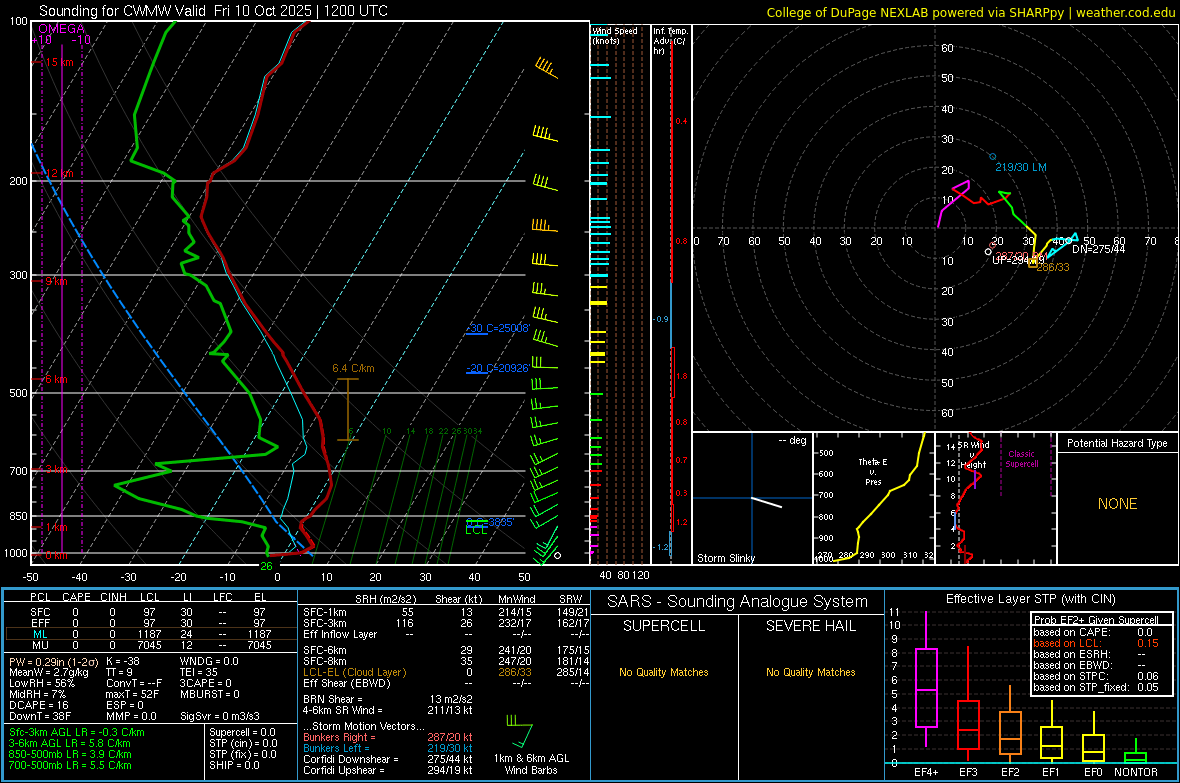Viewport: 1180px width, 783px height.
Task: Select the '9 km' height marker on the skew-T
Action: click(x=56, y=281)
